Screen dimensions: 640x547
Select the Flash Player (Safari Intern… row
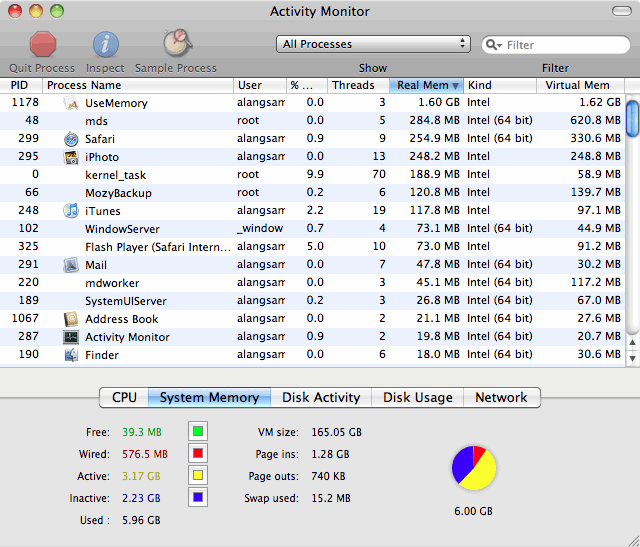[312, 247]
